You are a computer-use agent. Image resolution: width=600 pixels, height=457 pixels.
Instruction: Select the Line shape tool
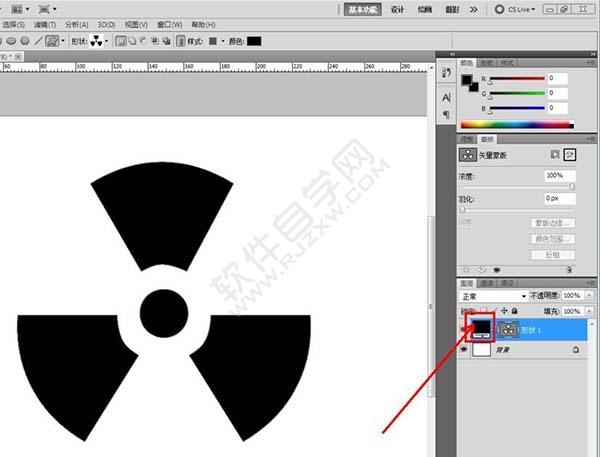[38, 41]
